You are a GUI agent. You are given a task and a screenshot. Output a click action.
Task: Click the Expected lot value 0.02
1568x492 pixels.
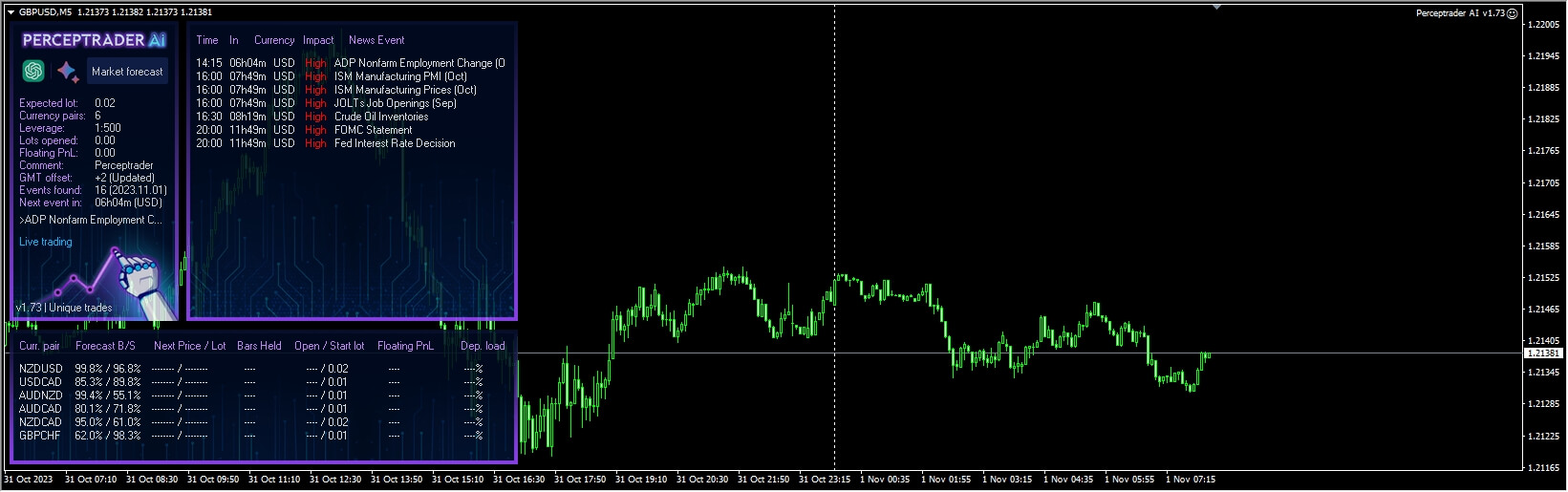105,103
